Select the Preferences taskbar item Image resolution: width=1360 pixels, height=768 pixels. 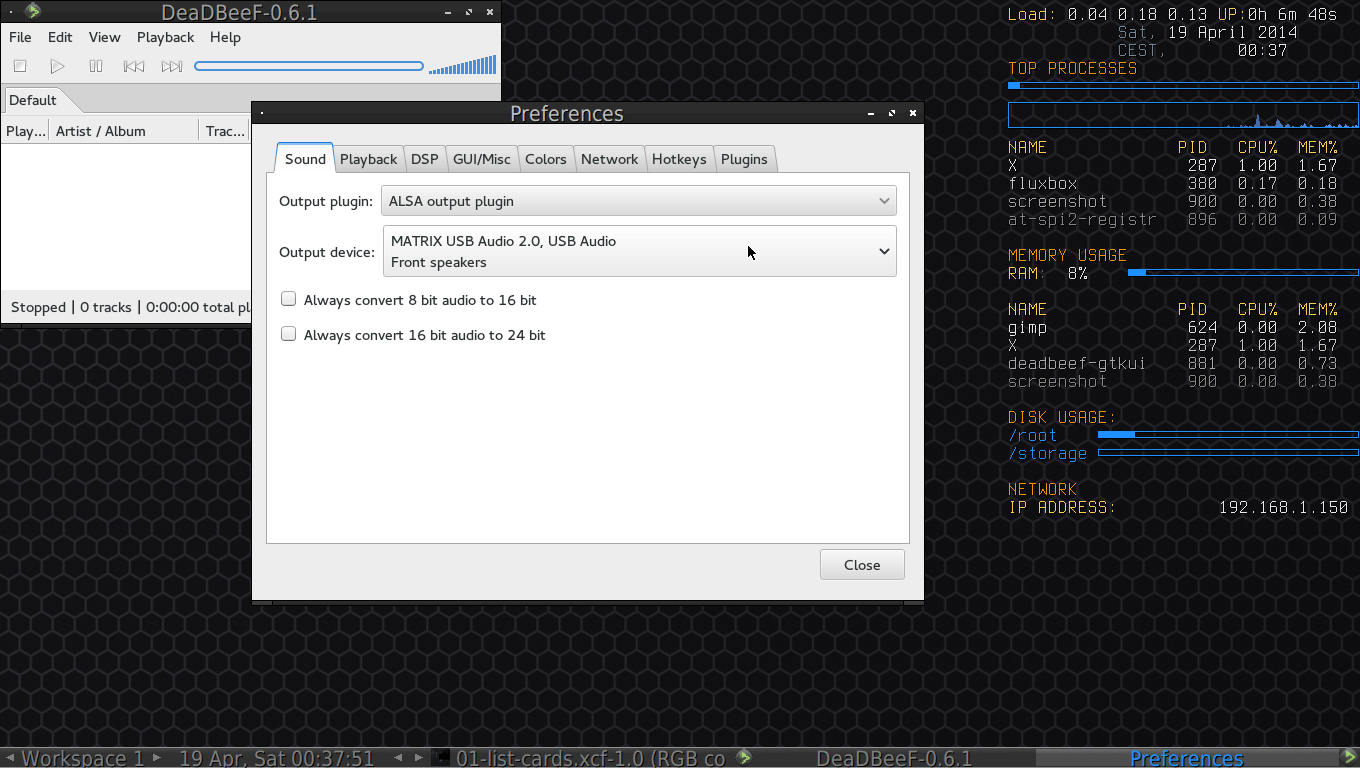click(x=1186, y=758)
